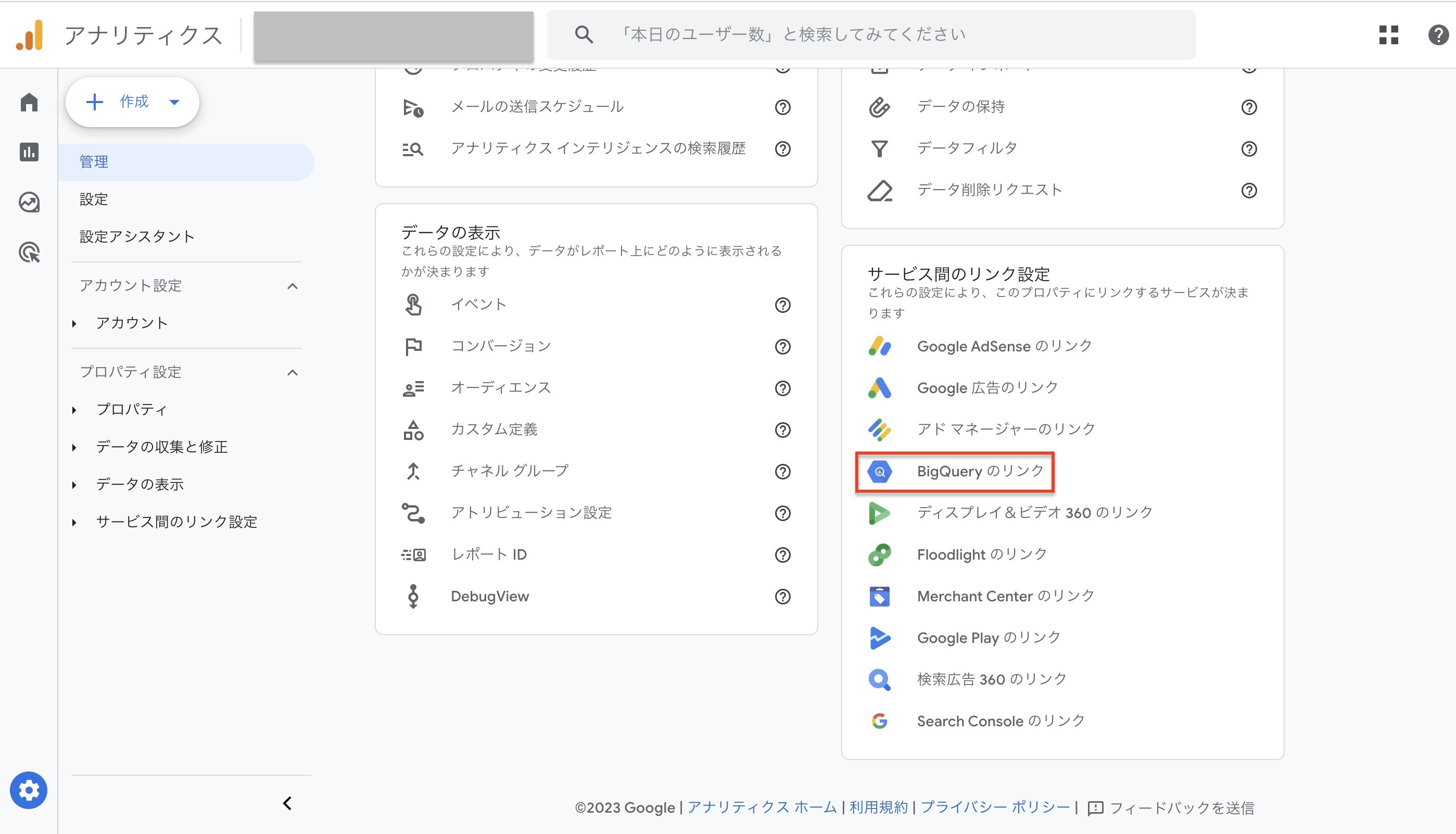This screenshot has height=834, width=1456.
Task: Click フィードバックを送信 in the footer
Action: pyautogui.click(x=1171, y=808)
